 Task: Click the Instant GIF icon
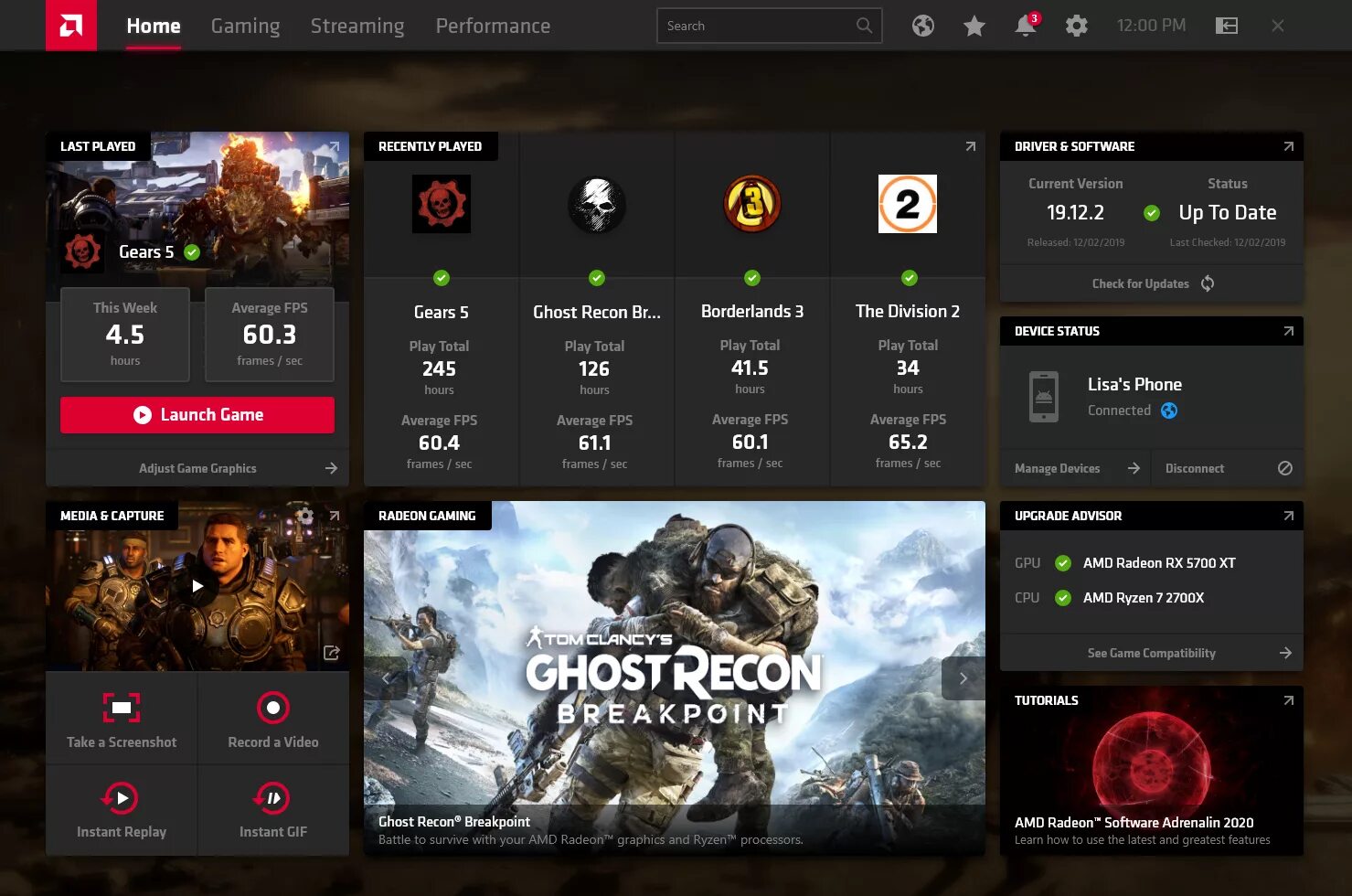point(272,798)
